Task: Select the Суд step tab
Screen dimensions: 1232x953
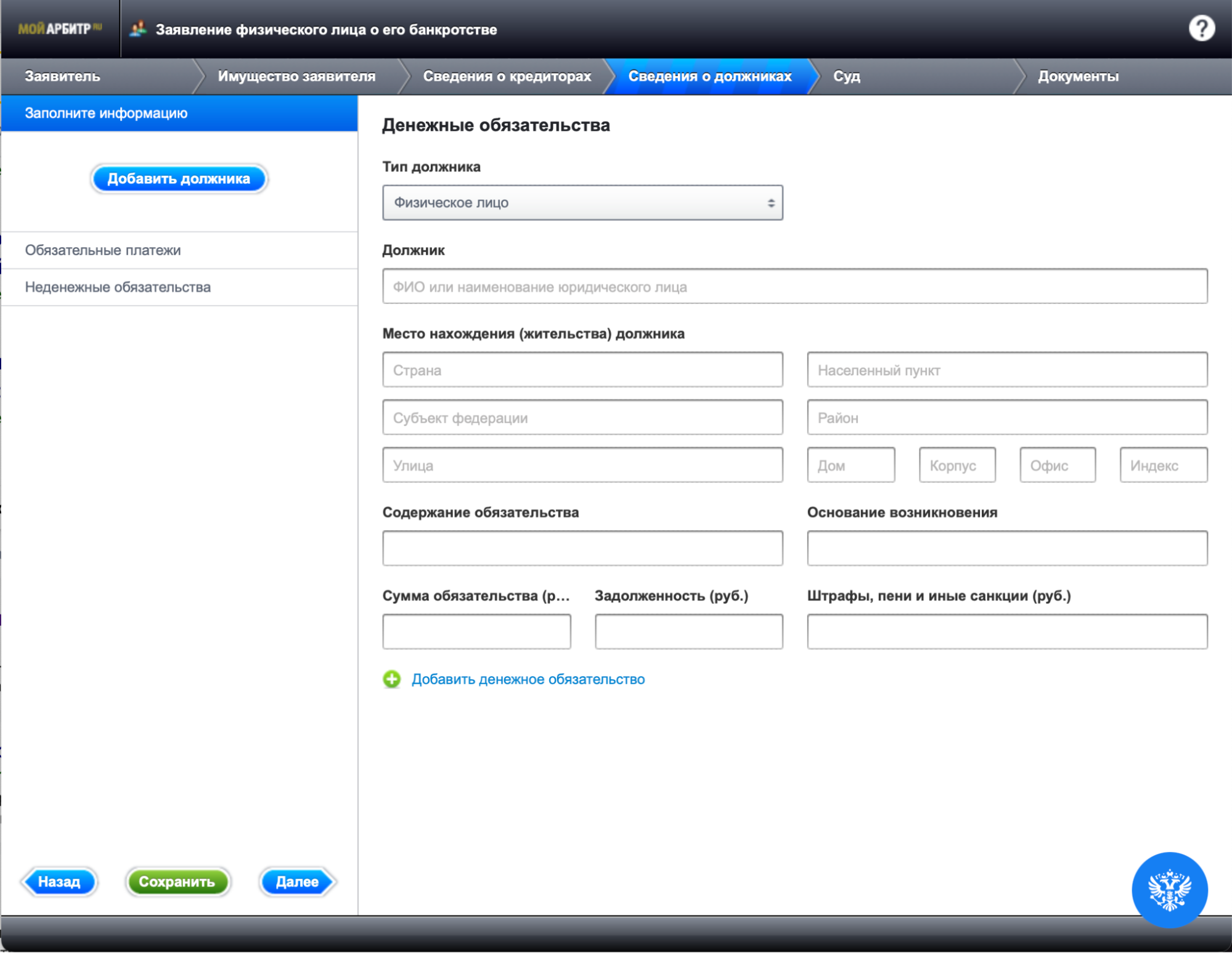Action: [x=846, y=76]
